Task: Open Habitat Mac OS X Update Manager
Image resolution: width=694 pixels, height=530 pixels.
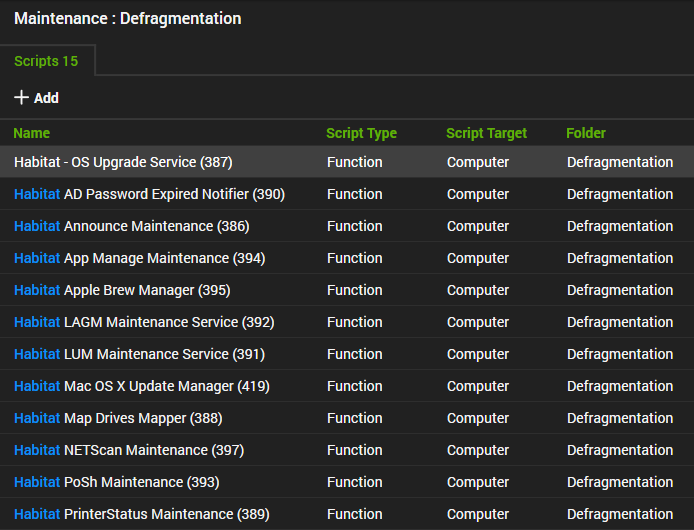Action: pyautogui.click(x=141, y=386)
